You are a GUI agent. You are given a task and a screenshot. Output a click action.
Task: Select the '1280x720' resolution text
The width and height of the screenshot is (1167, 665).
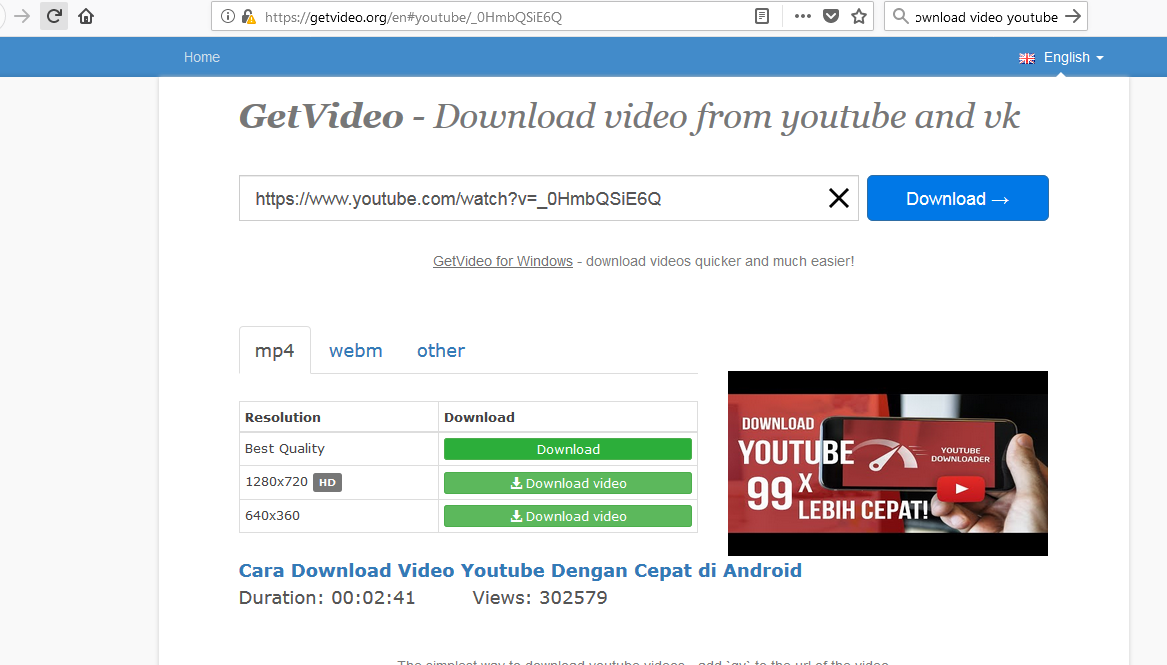(276, 482)
